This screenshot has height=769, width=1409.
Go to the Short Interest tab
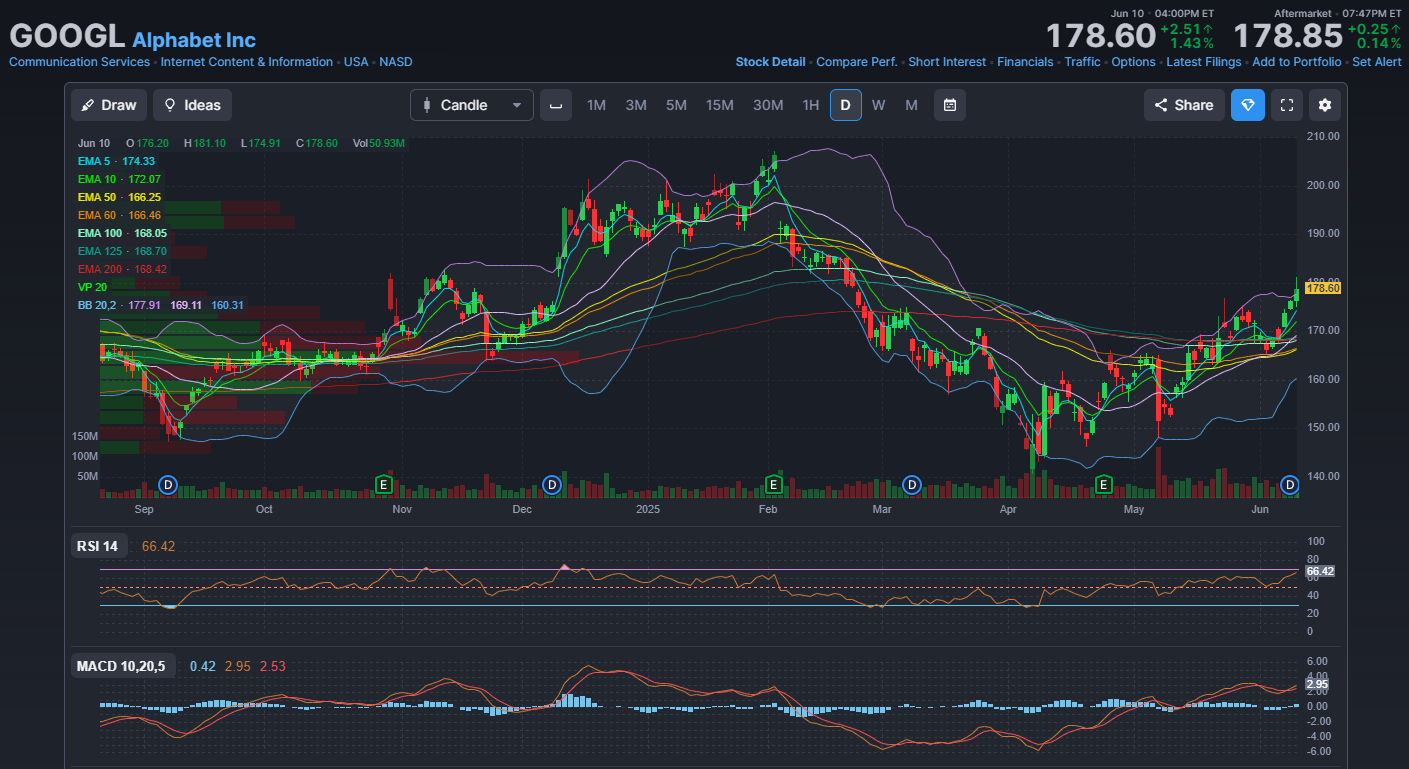(947, 62)
